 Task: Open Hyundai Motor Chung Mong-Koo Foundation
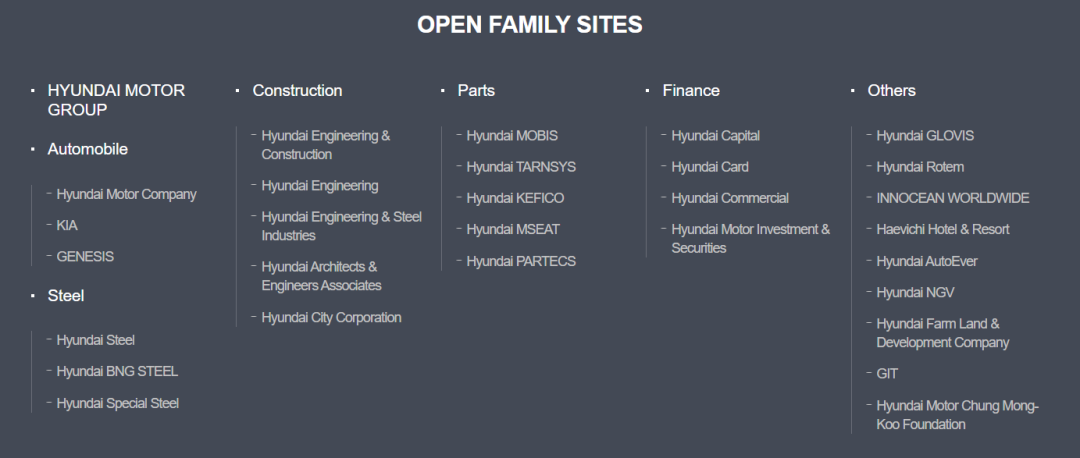click(957, 415)
